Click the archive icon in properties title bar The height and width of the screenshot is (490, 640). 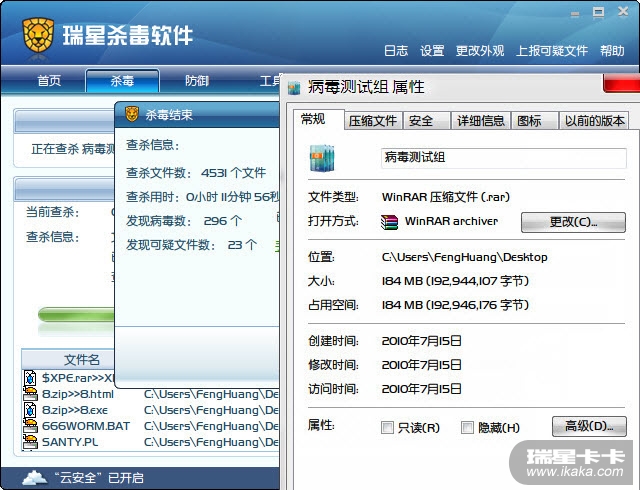pyautogui.click(x=294, y=88)
